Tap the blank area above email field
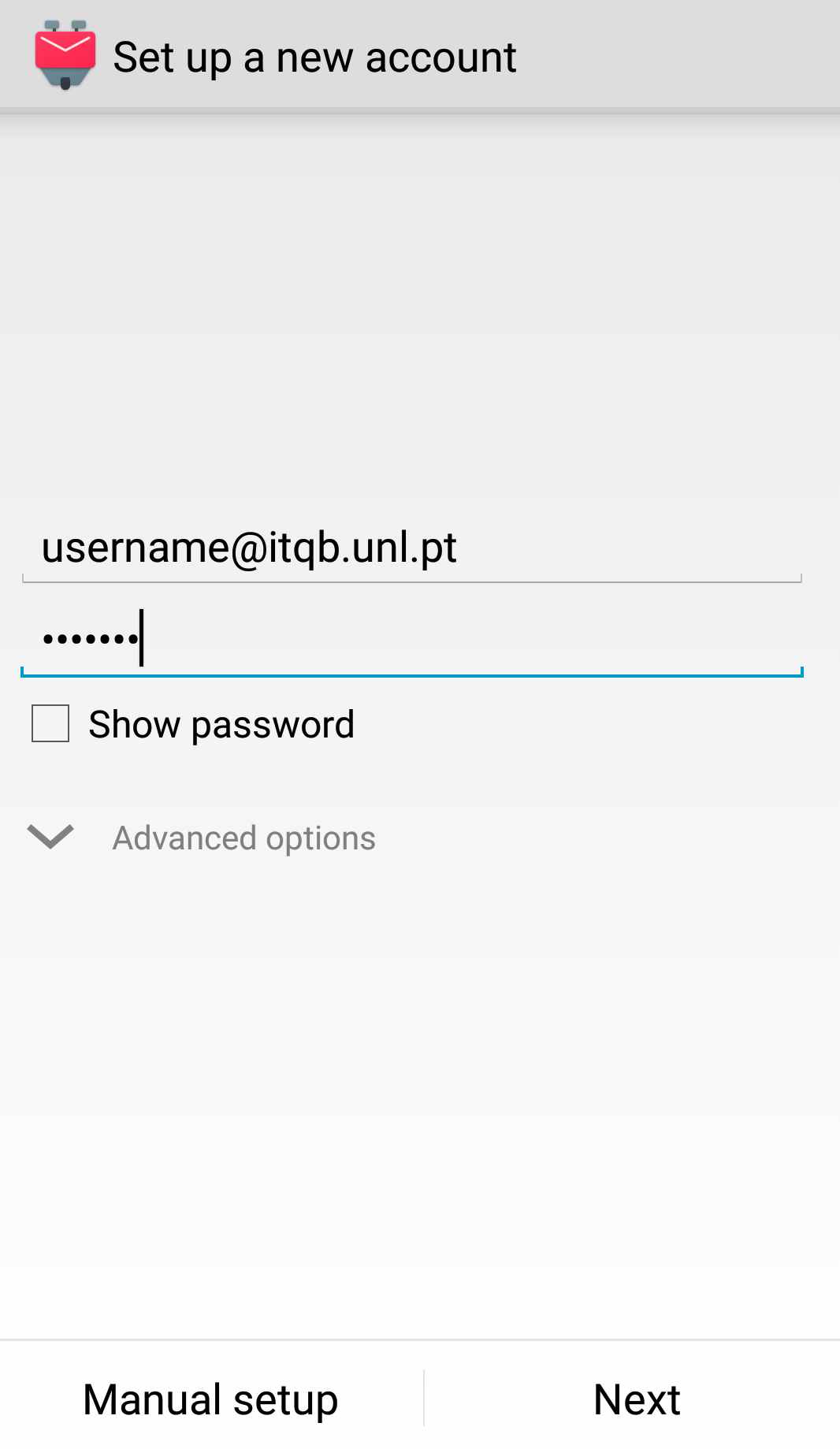This screenshot has width=840, height=1449. pyautogui.click(x=419, y=315)
